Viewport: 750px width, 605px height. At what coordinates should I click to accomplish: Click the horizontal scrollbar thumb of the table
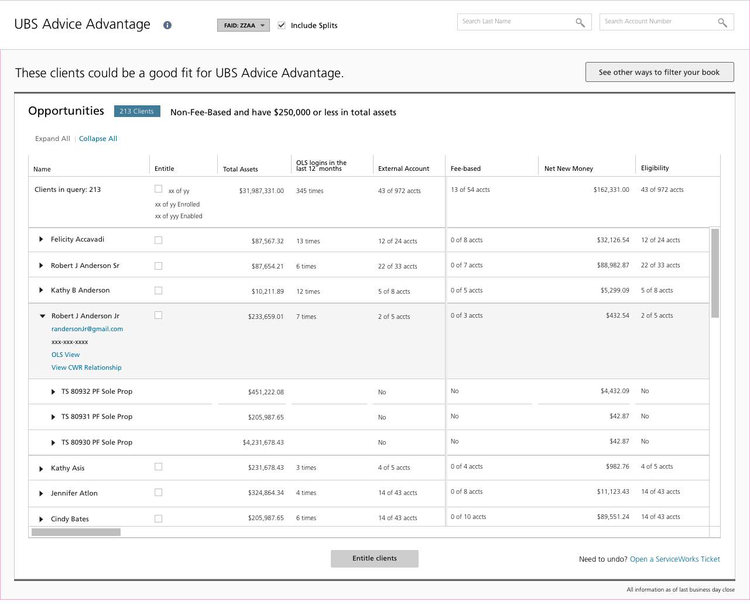tap(76, 532)
